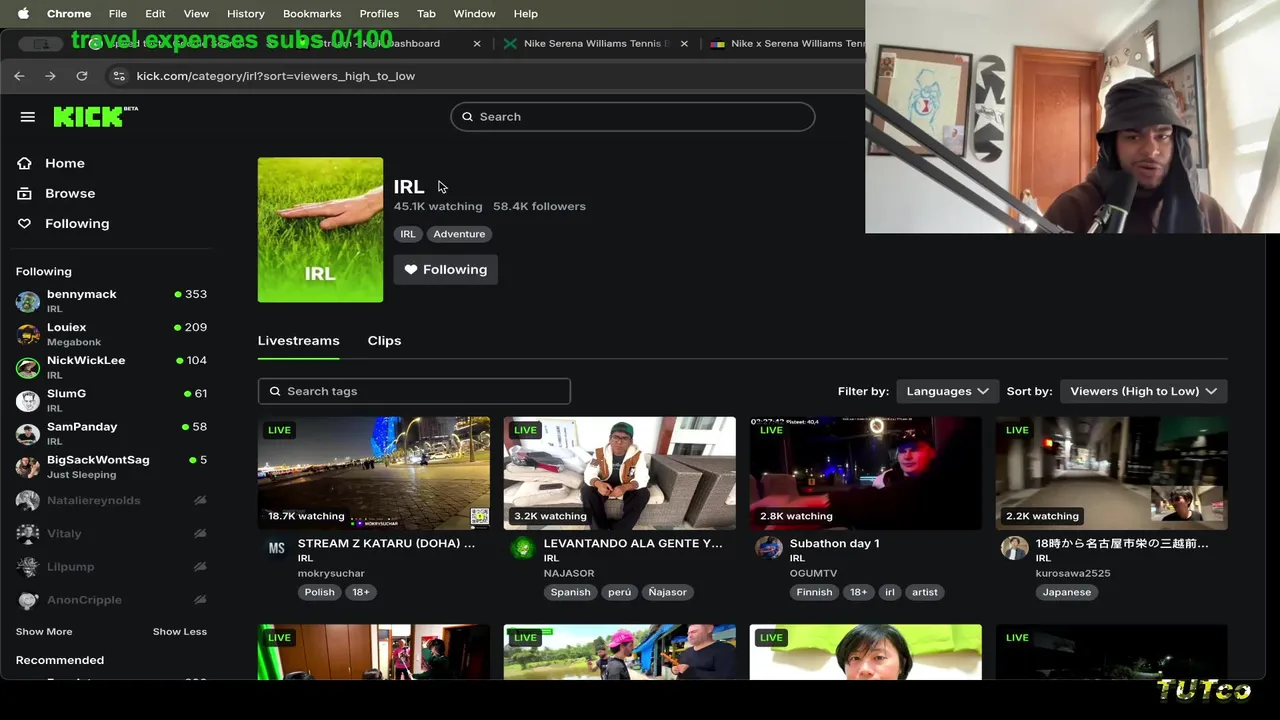Click Nataliereynolds offline avatar

click(x=28, y=500)
